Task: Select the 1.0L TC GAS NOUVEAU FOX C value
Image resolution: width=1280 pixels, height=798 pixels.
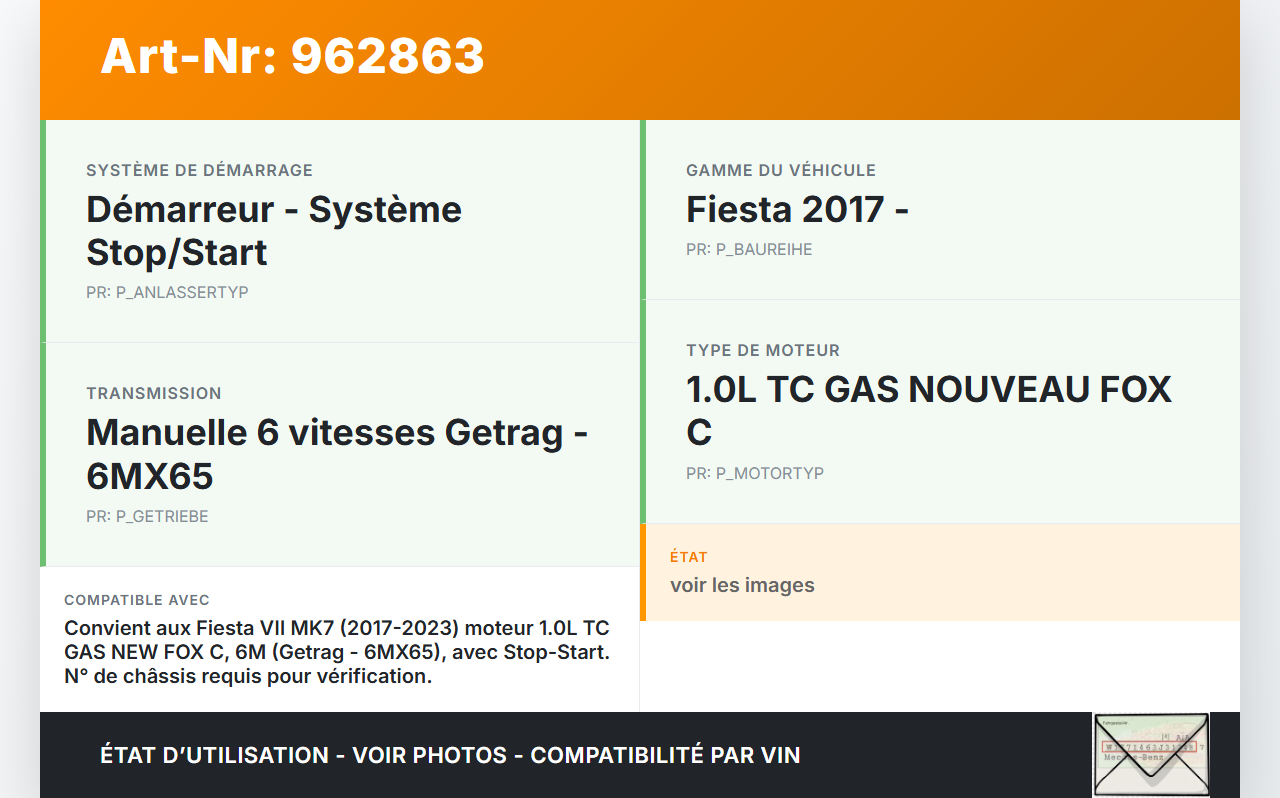Action: 928,410
